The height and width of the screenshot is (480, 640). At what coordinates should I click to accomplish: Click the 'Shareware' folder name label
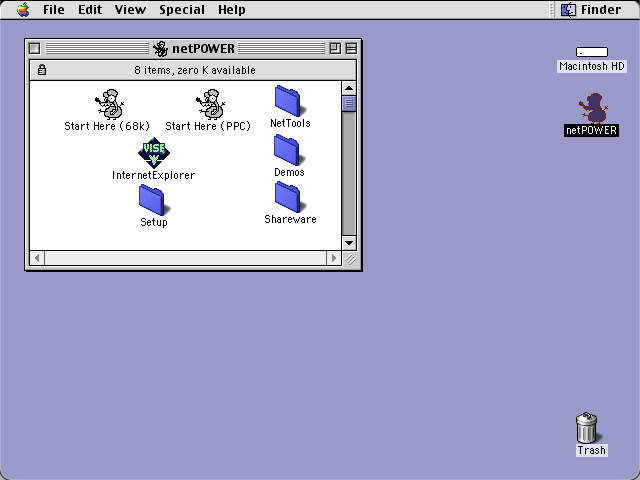click(x=290, y=220)
